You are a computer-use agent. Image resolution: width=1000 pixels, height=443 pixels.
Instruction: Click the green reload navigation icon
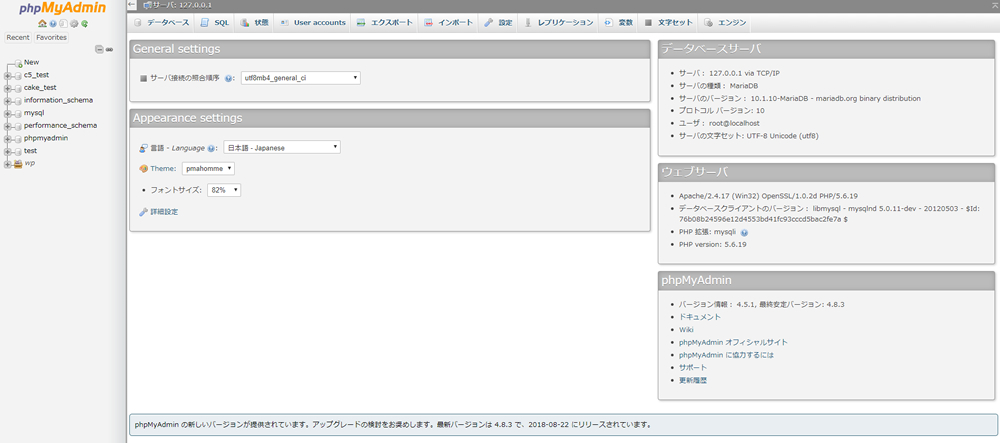click(x=85, y=23)
